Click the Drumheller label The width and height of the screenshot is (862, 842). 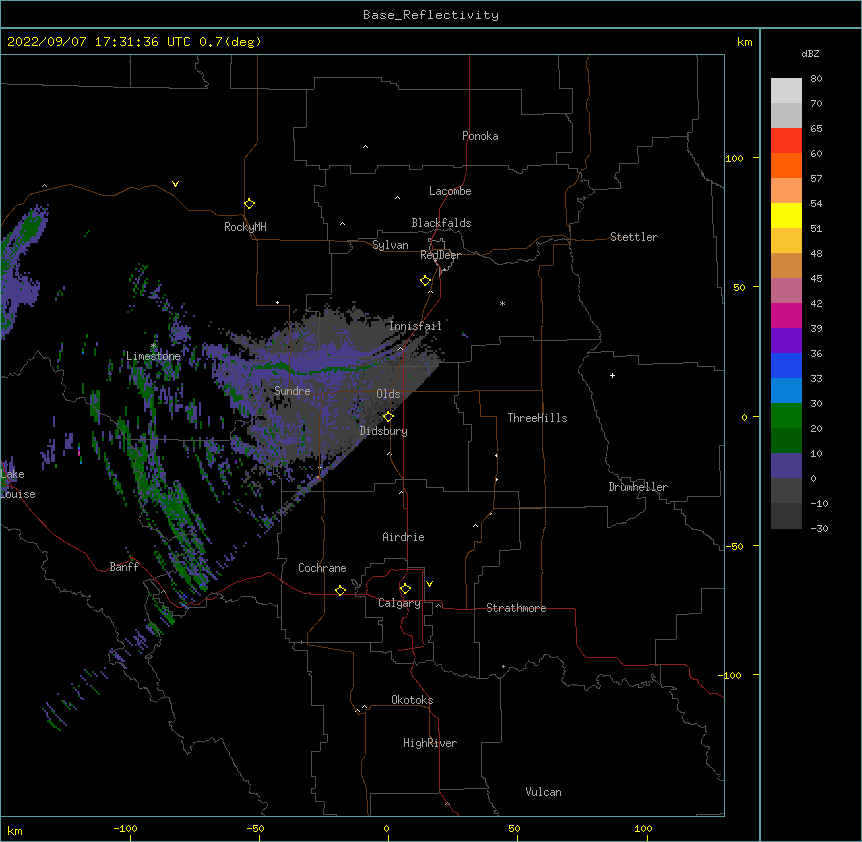coord(638,487)
